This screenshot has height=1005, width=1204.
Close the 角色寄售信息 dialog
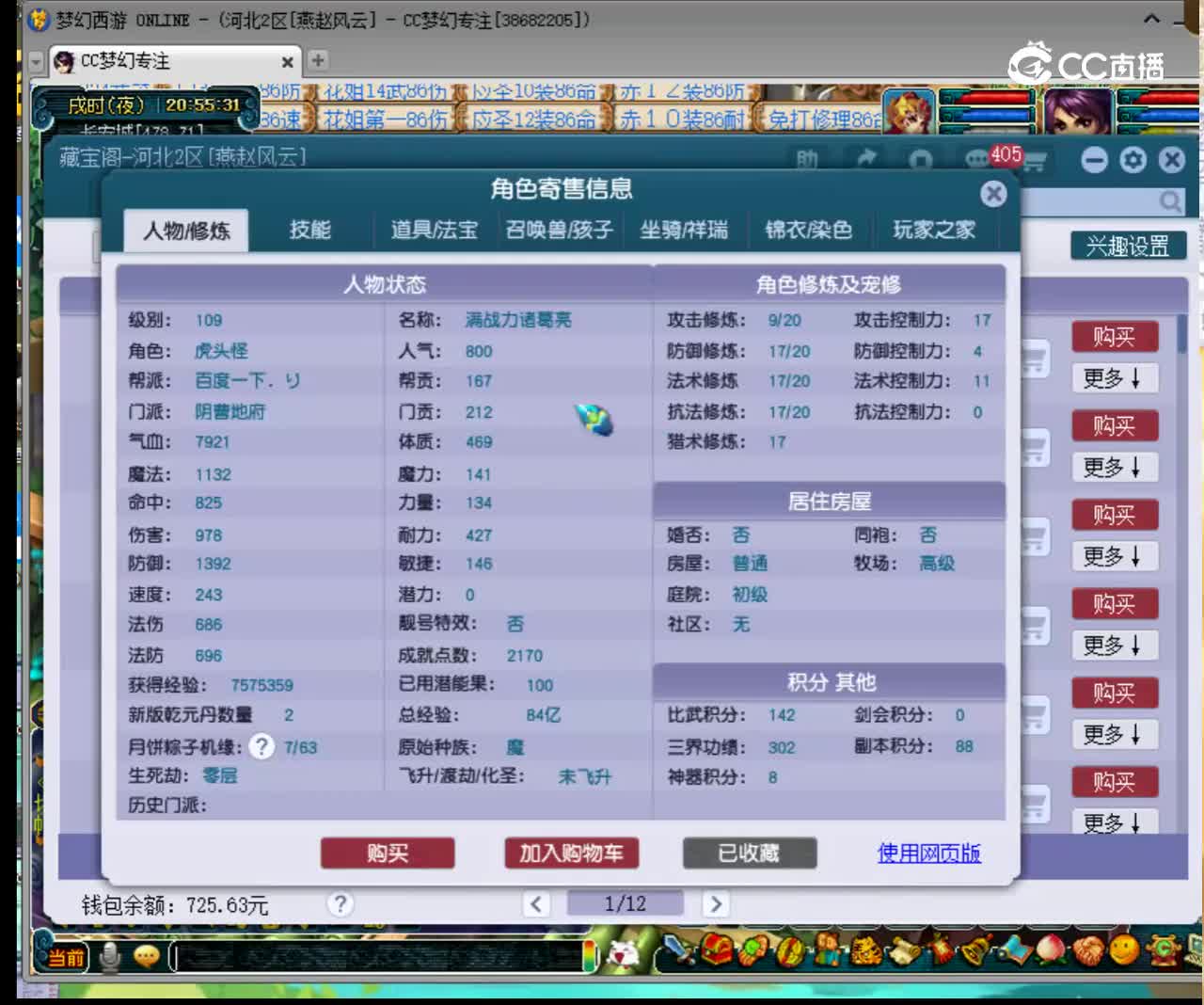pyautogui.click(x=993, y=194)
